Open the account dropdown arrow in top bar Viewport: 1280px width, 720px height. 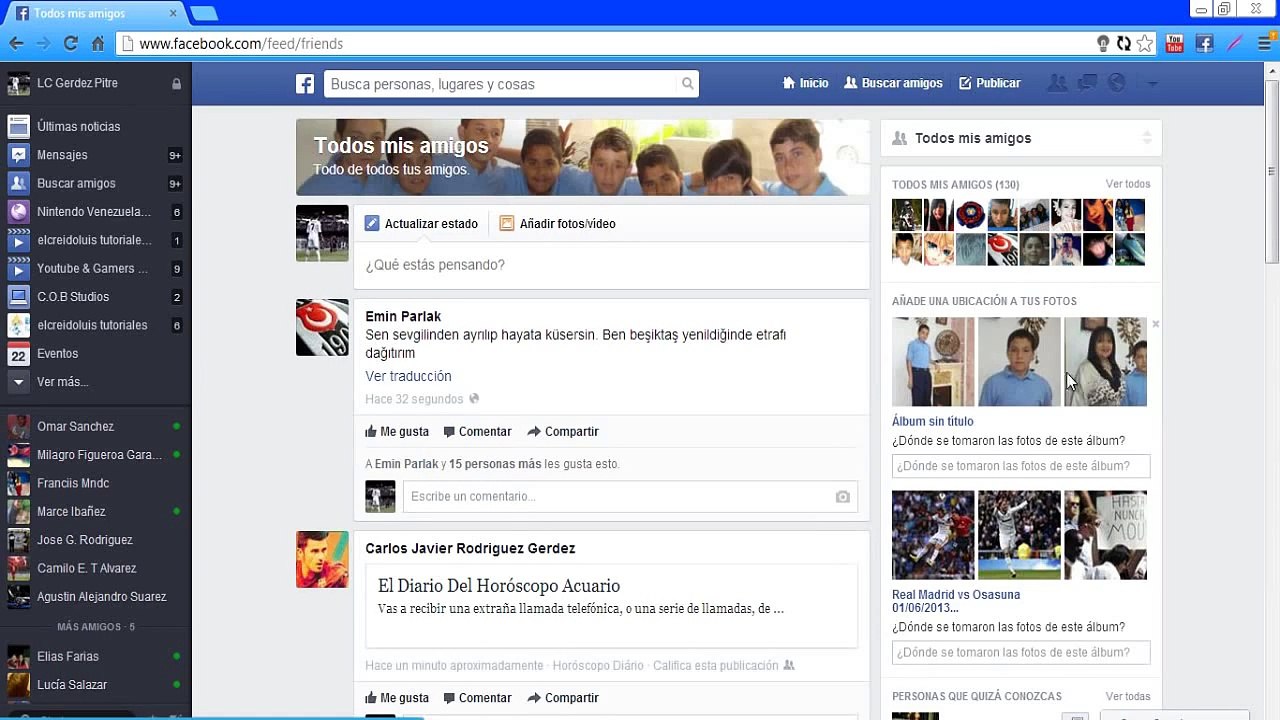tap(1152, 84)
